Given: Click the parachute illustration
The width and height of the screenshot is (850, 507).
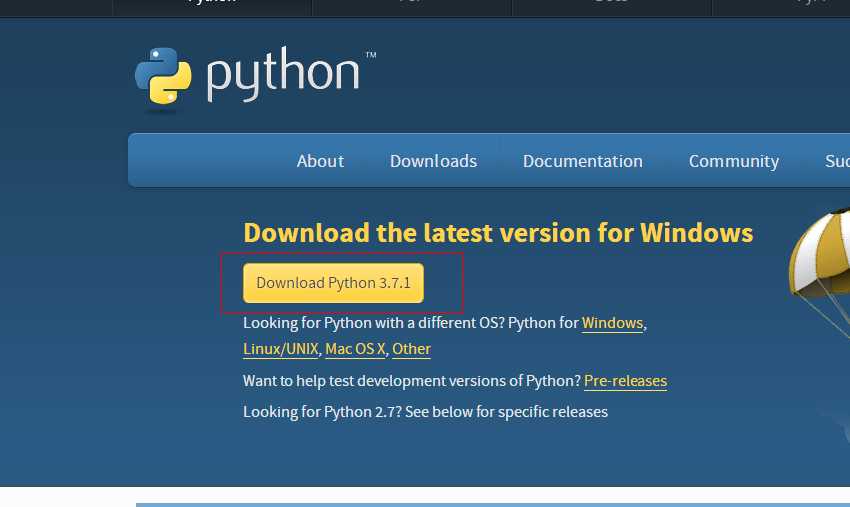Looking at the screenshot, I should coord(820,274).
